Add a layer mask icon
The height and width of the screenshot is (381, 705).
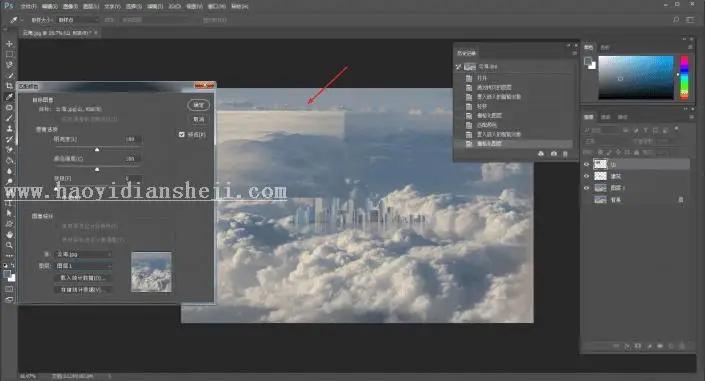[638, 346]
